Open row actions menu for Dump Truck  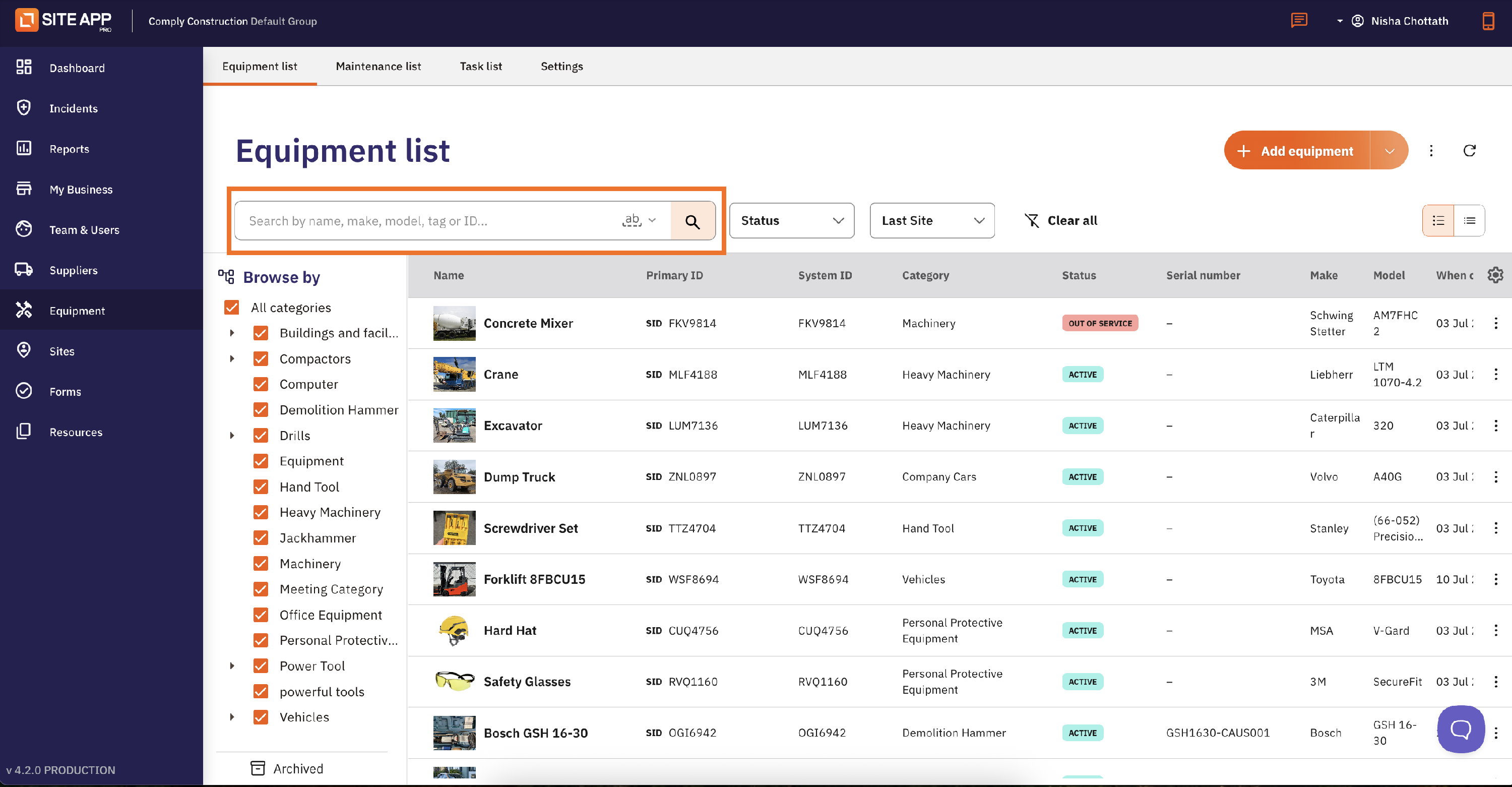[x=1495, y=477]
